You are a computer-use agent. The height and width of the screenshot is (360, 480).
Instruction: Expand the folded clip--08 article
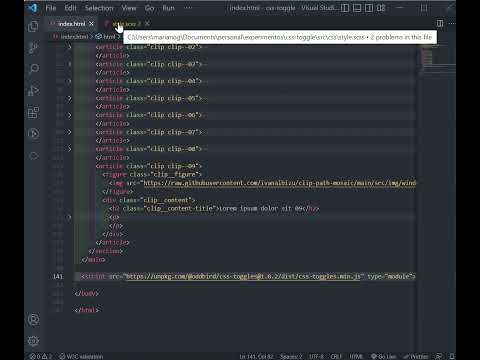click(69, 149)
